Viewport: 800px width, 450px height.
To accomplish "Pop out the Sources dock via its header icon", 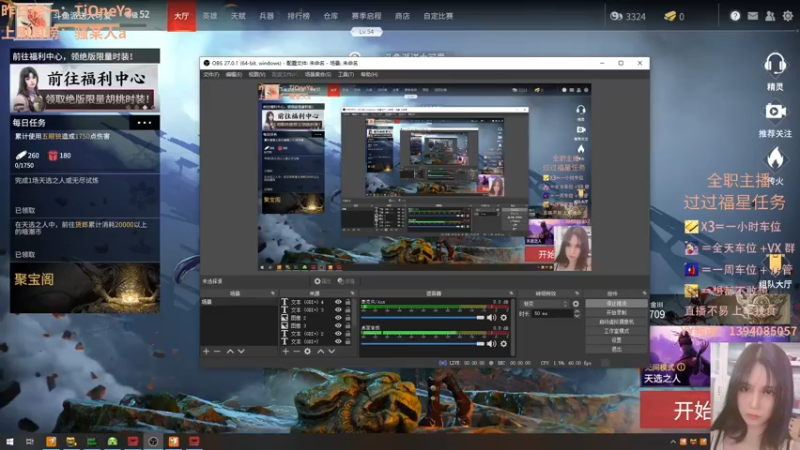I will [352, 293].
